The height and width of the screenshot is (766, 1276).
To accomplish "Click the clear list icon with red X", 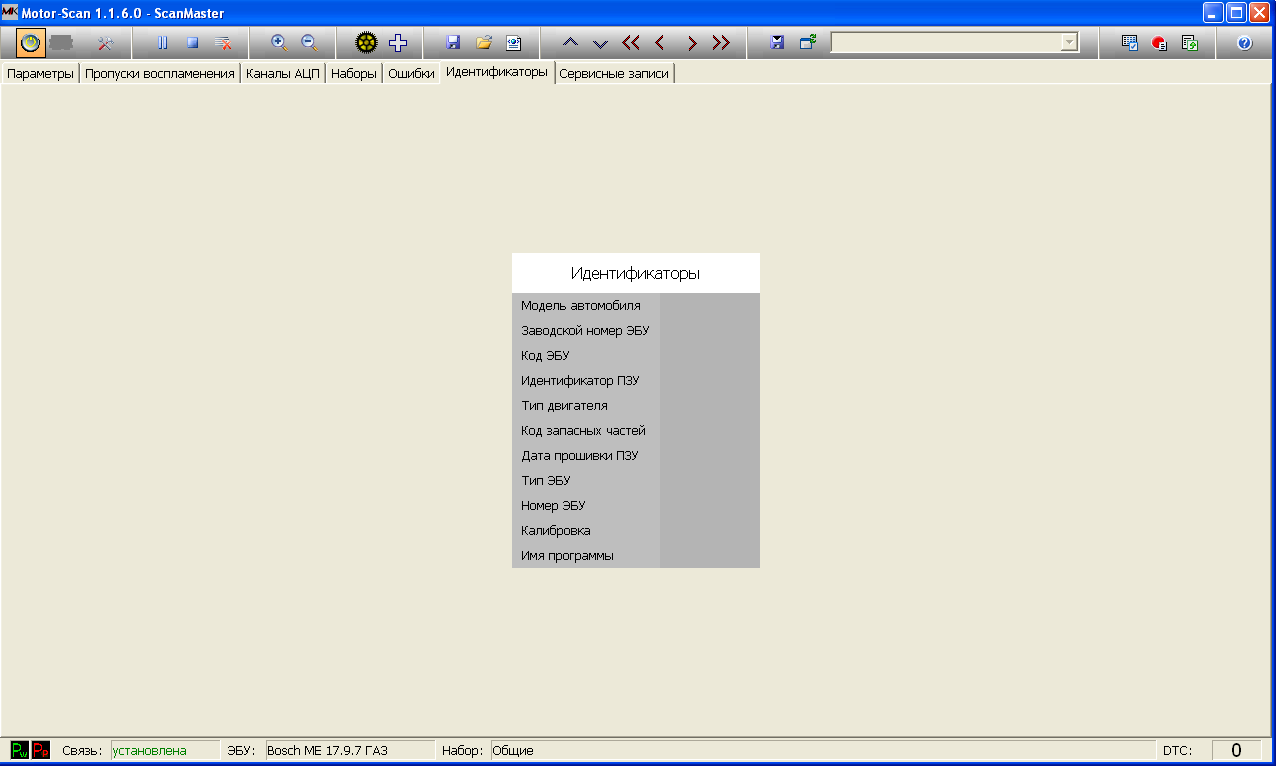I will point(223,43).
